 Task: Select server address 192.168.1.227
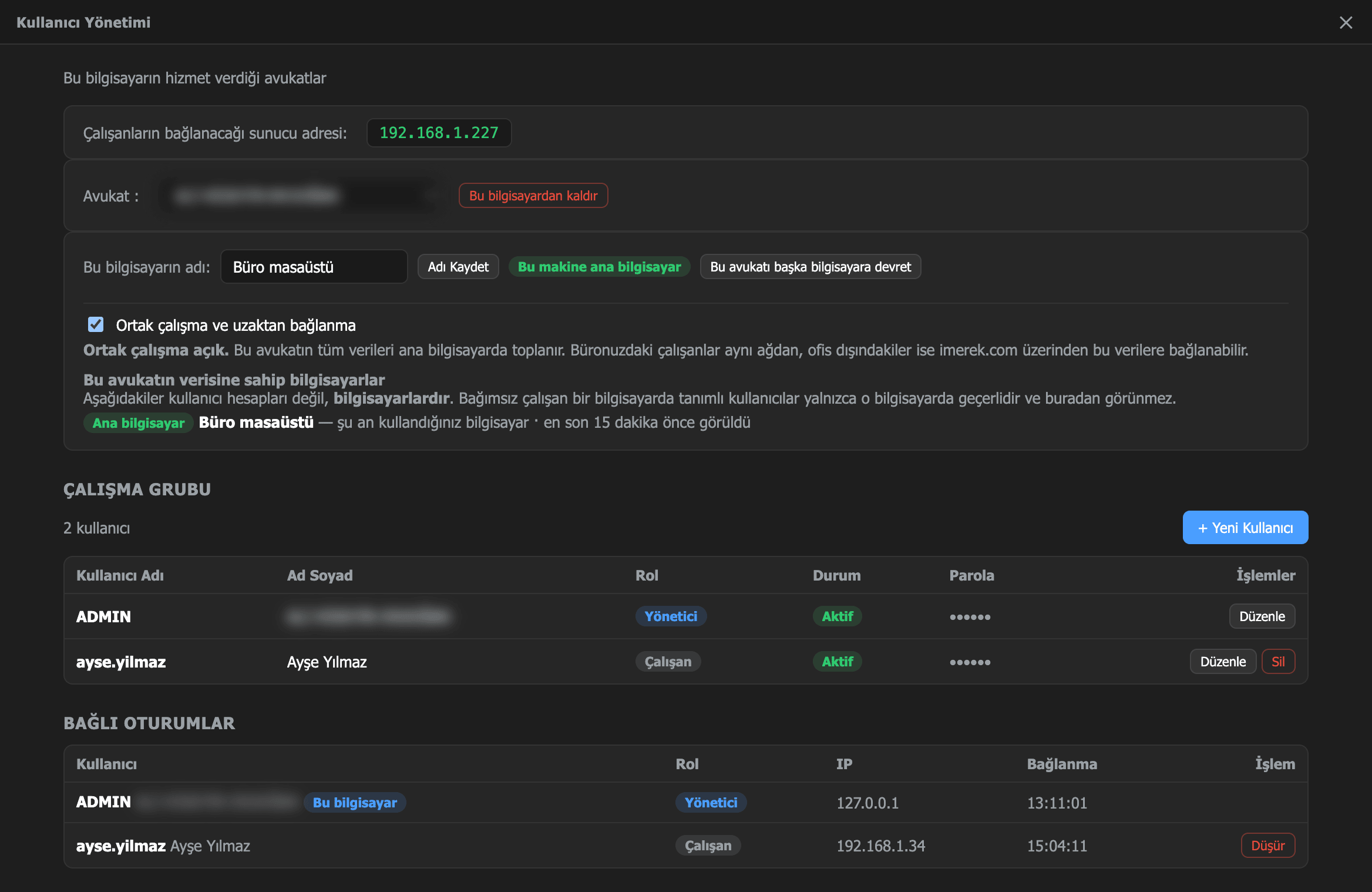439,133
